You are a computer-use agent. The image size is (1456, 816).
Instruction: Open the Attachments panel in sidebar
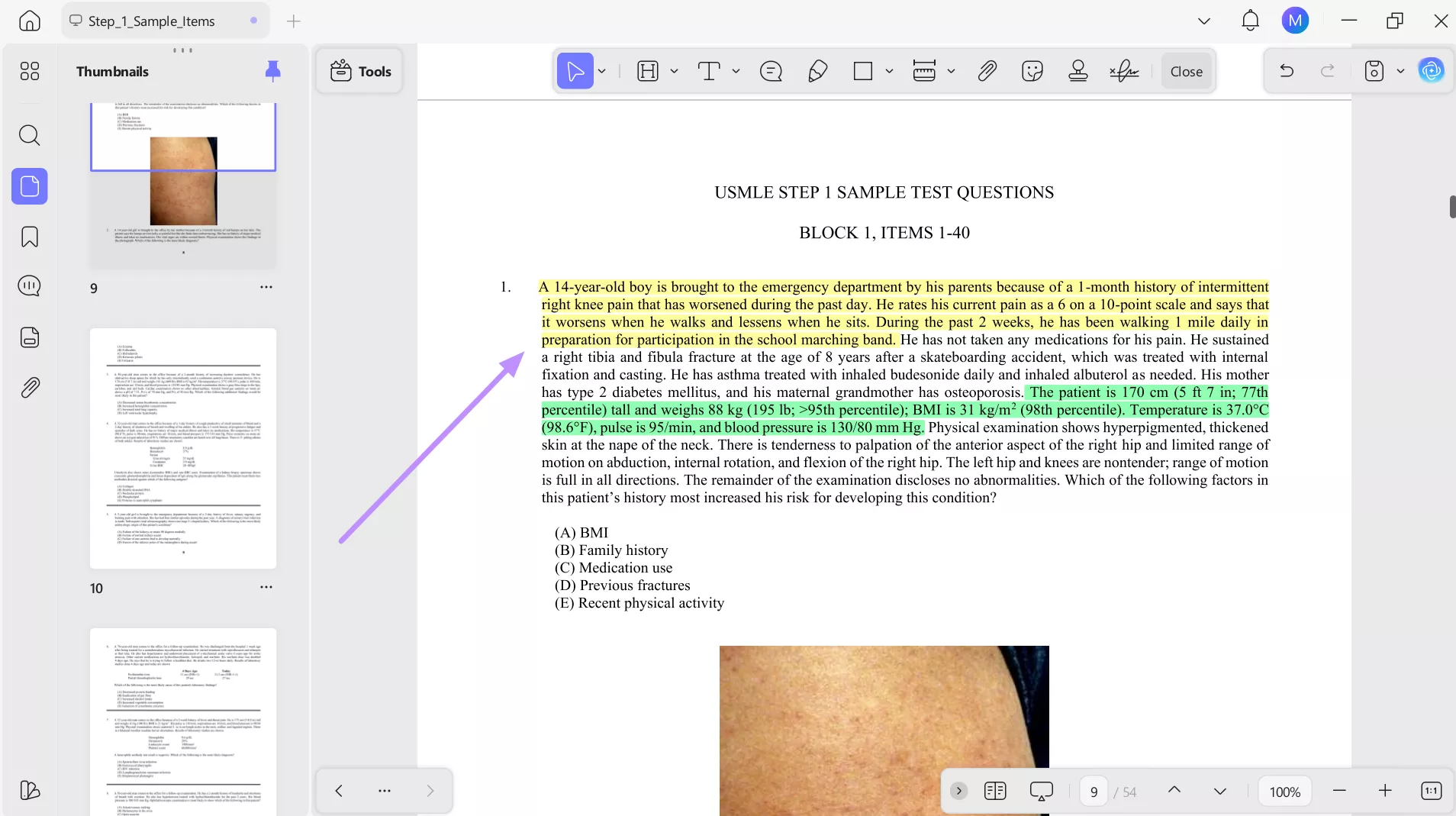tap(30, 388)
